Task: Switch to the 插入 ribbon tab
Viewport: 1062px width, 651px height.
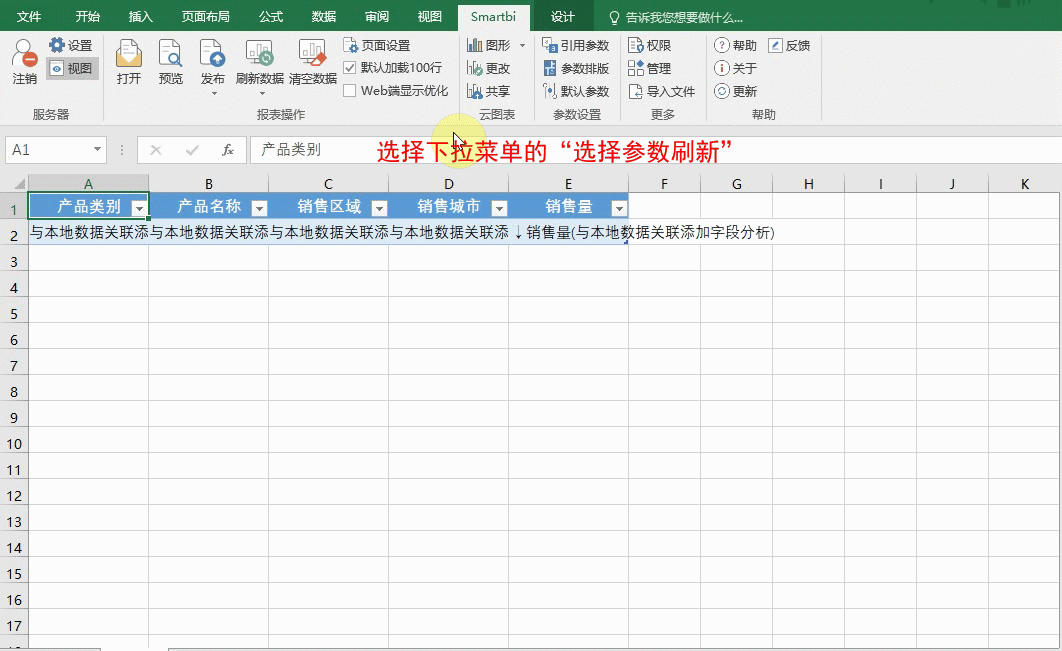Action: click(x=140, y=16)
